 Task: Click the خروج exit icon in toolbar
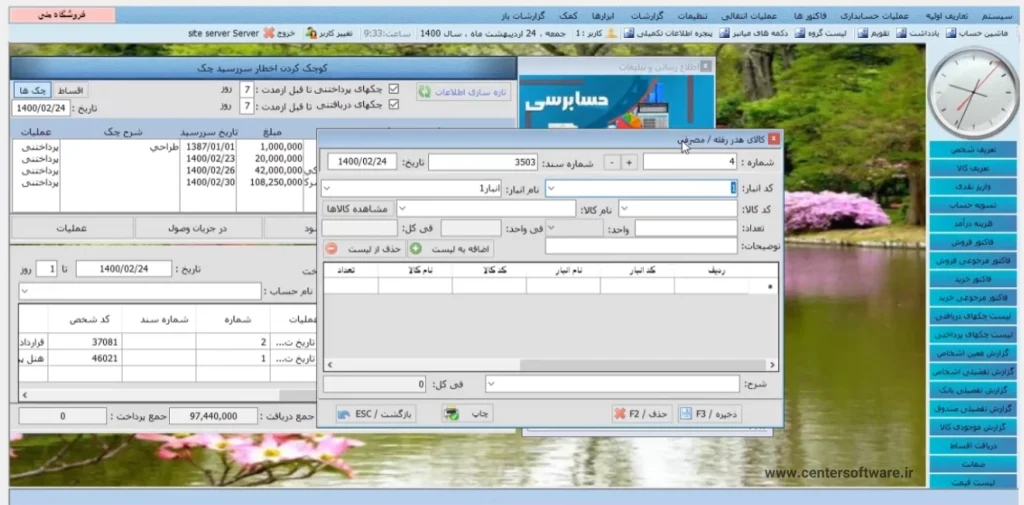pyautogui.click(x=268, y=33)
